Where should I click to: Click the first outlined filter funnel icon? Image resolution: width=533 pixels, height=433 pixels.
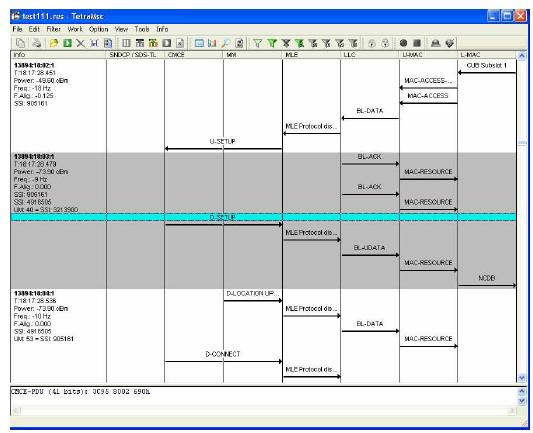(258, 43)
